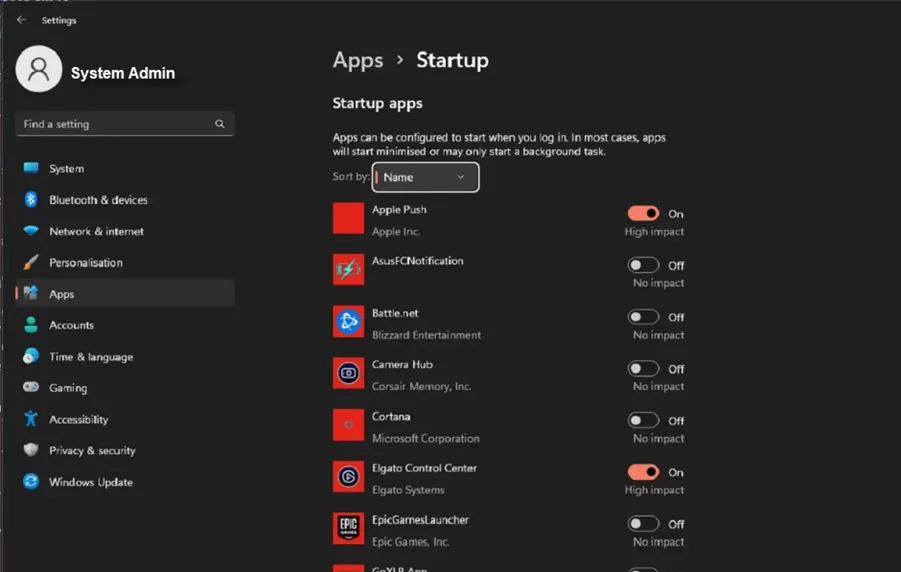The height and width of the screenshot is (572, 901).
Task: Click the Epic Games launcher icon
Action: [x=348, y=528]
